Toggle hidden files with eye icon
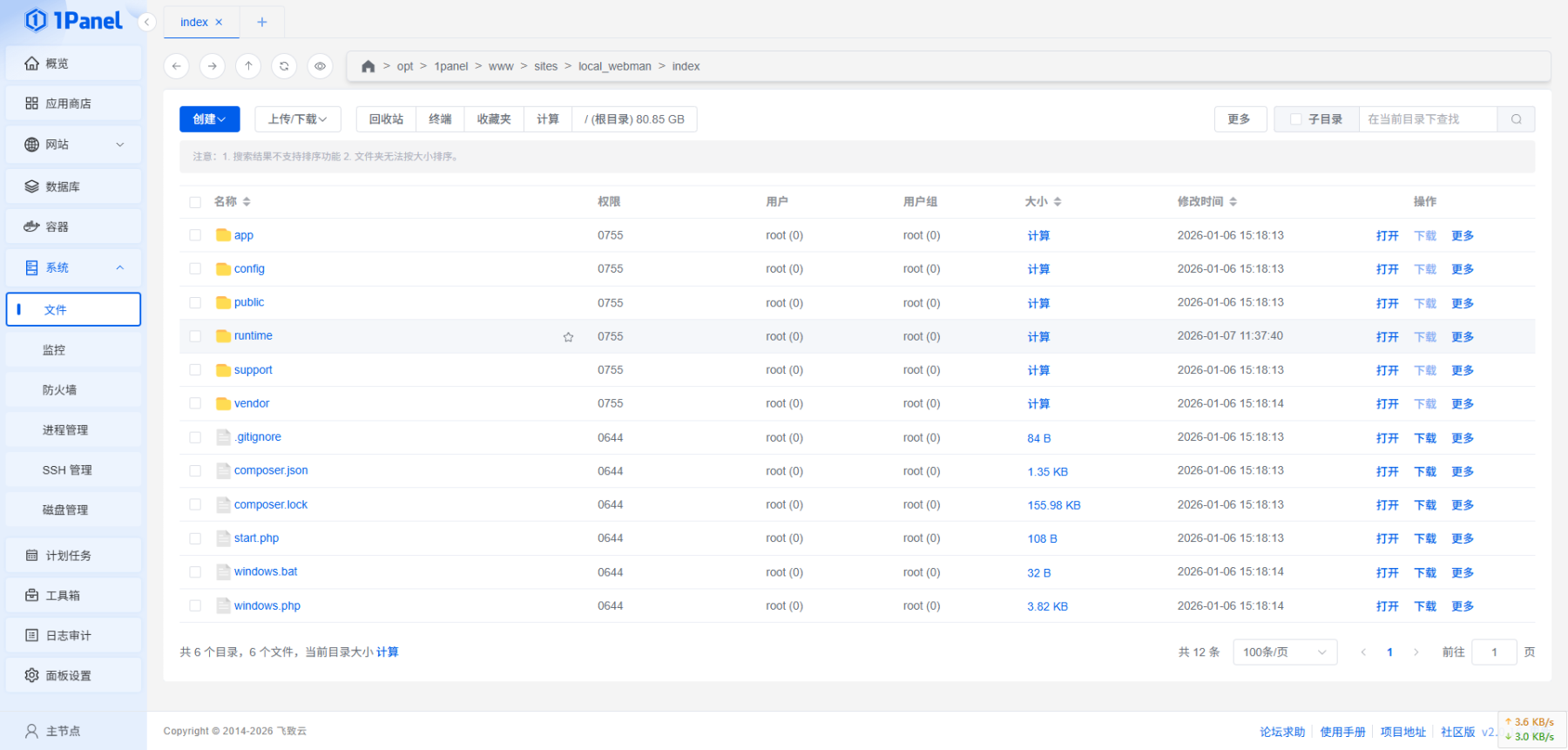This screenshot has height=750, width=1568. tap(320, 66)
